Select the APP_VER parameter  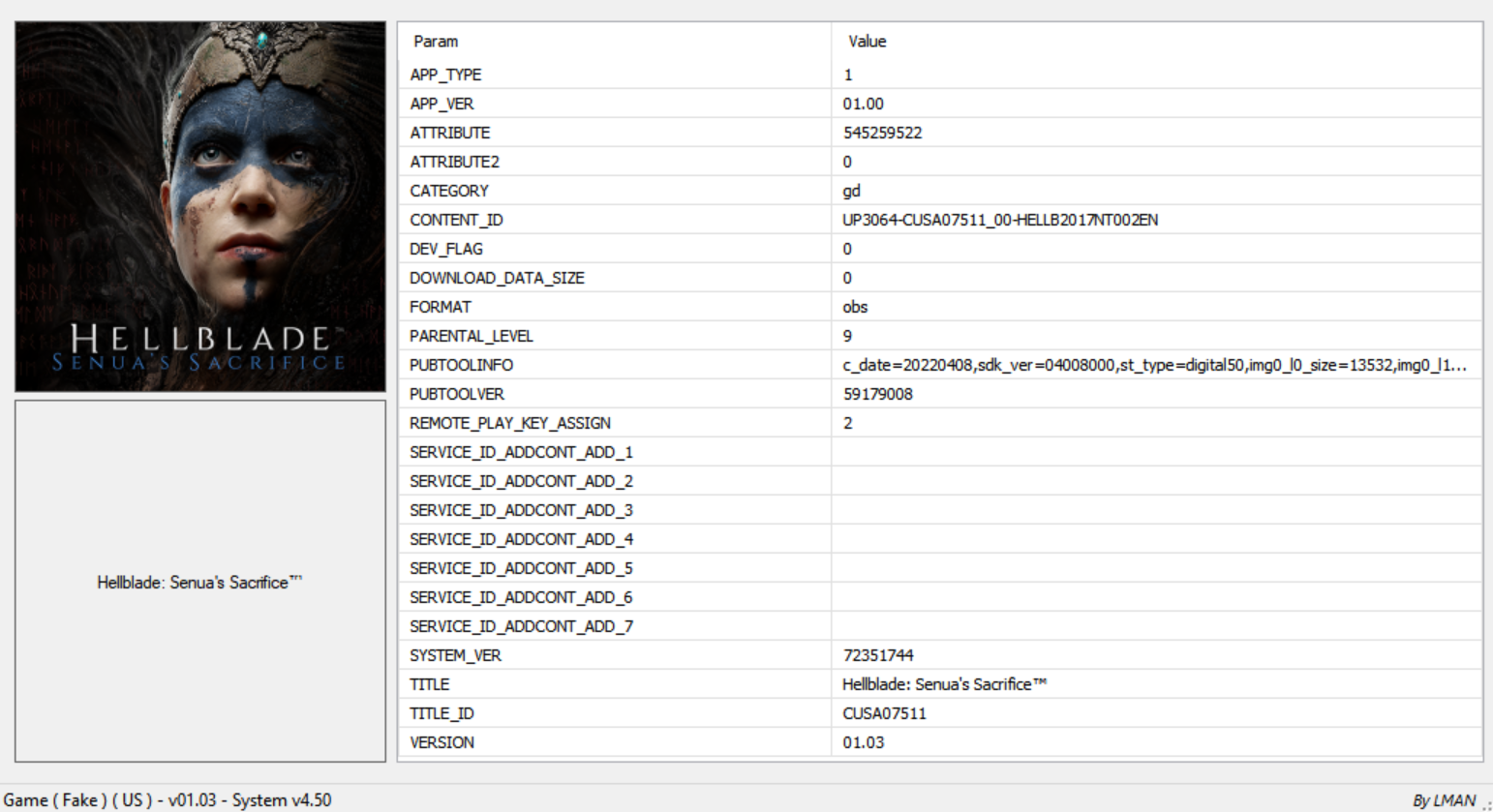click(x=442, y=104)
